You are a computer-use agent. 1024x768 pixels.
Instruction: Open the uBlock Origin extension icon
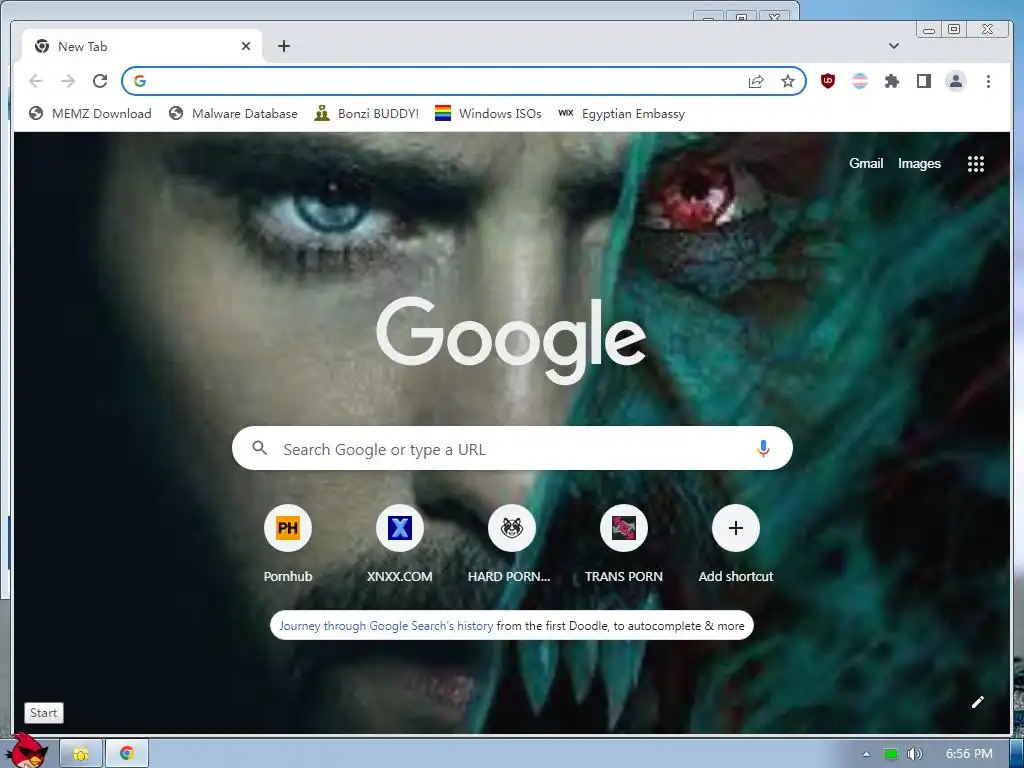(x=827, y=81)
